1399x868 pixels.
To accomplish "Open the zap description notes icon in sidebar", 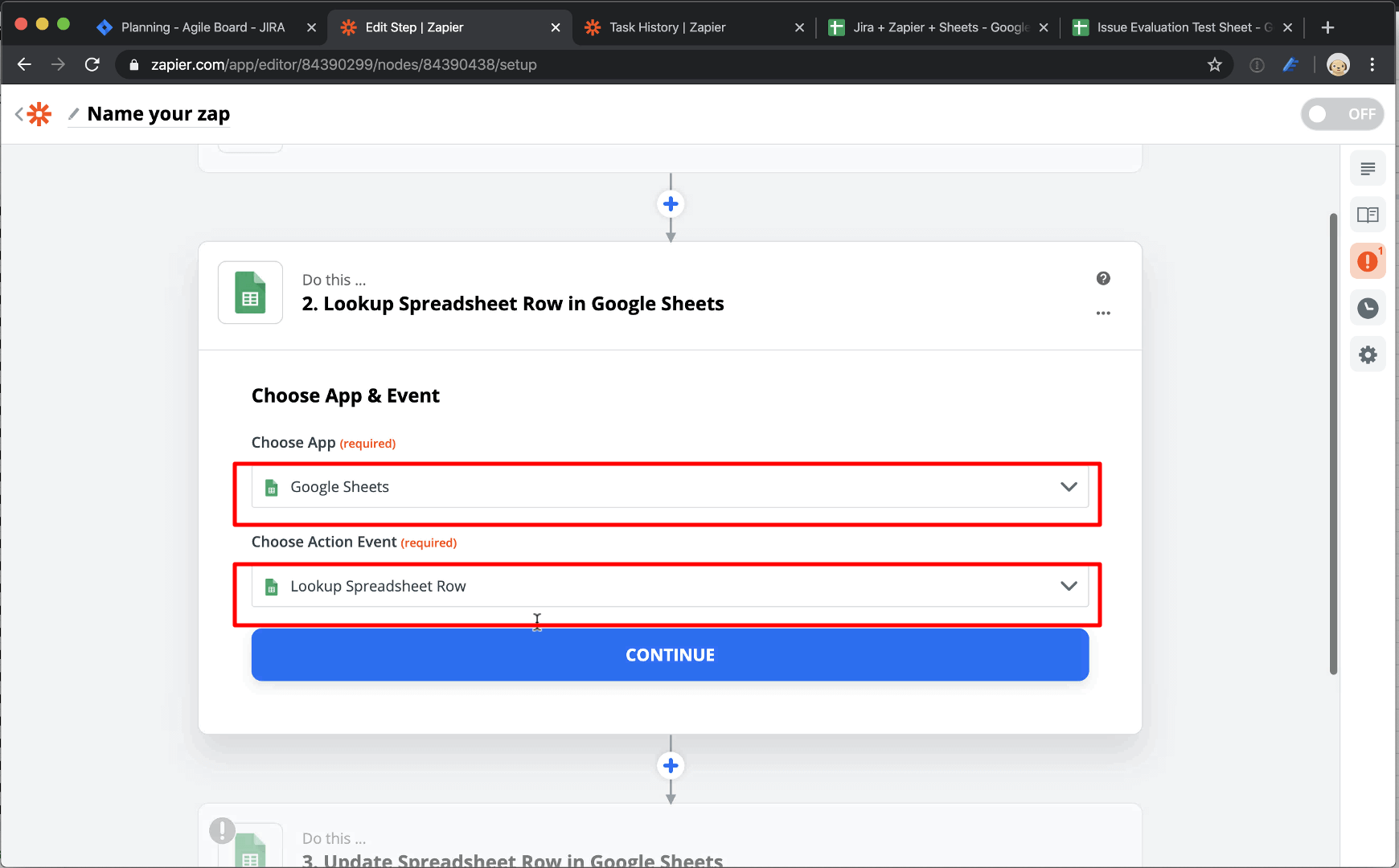I will click(x=1368, y=169).
